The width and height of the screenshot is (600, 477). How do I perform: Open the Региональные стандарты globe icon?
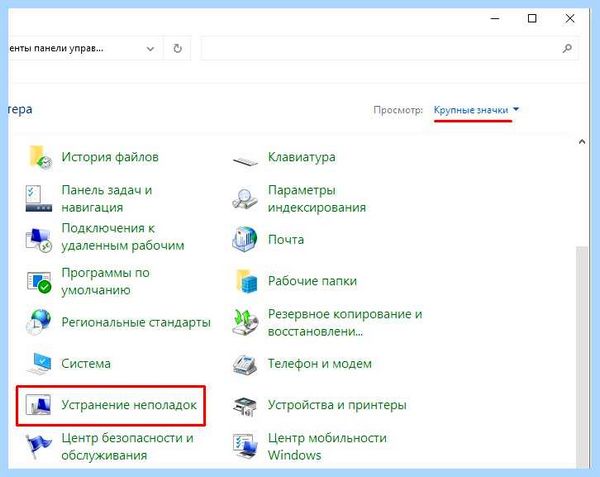click(39, 322)
